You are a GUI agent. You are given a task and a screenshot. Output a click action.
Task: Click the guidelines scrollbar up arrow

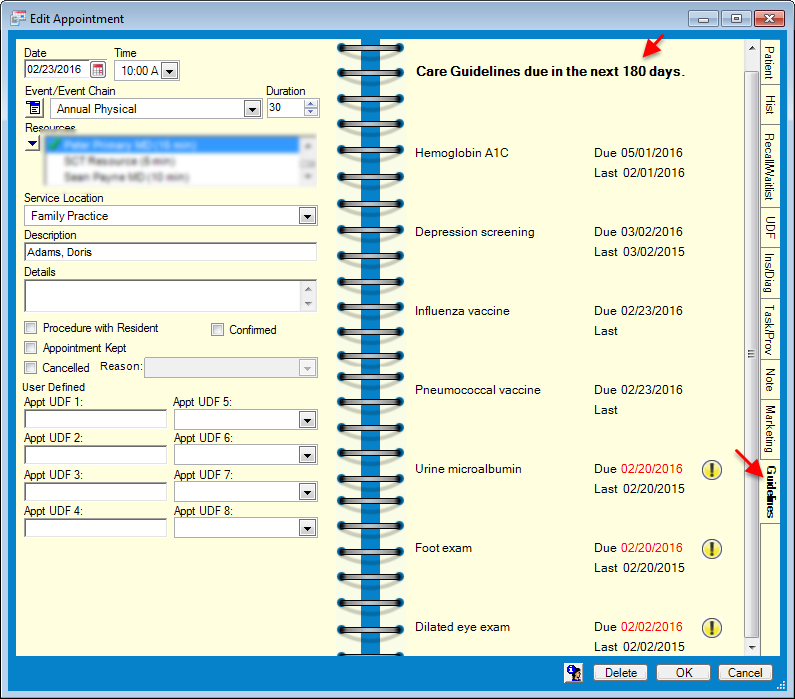tap(752, 49)
